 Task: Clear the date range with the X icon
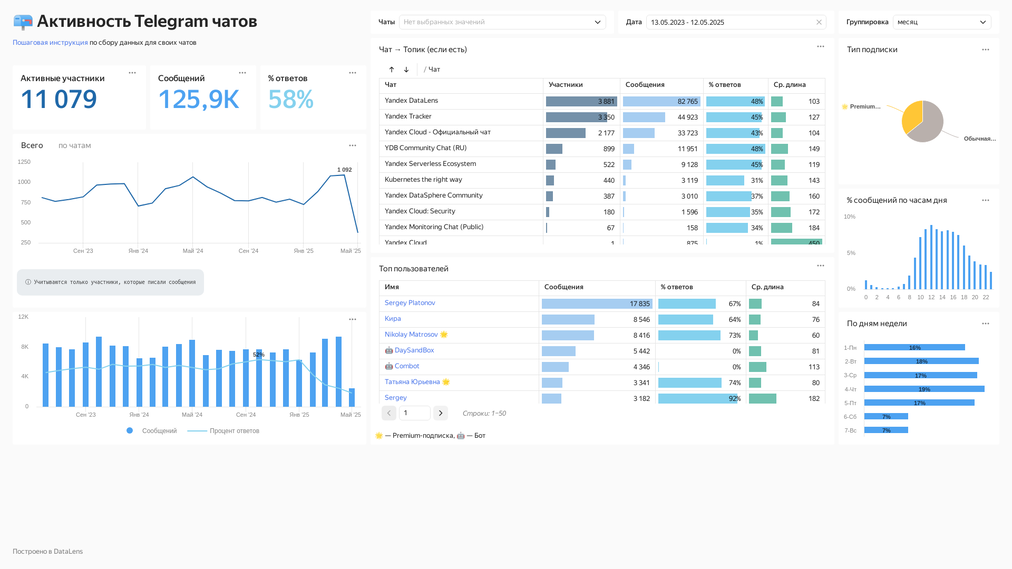pyautogui.click(x=819, y=22)
